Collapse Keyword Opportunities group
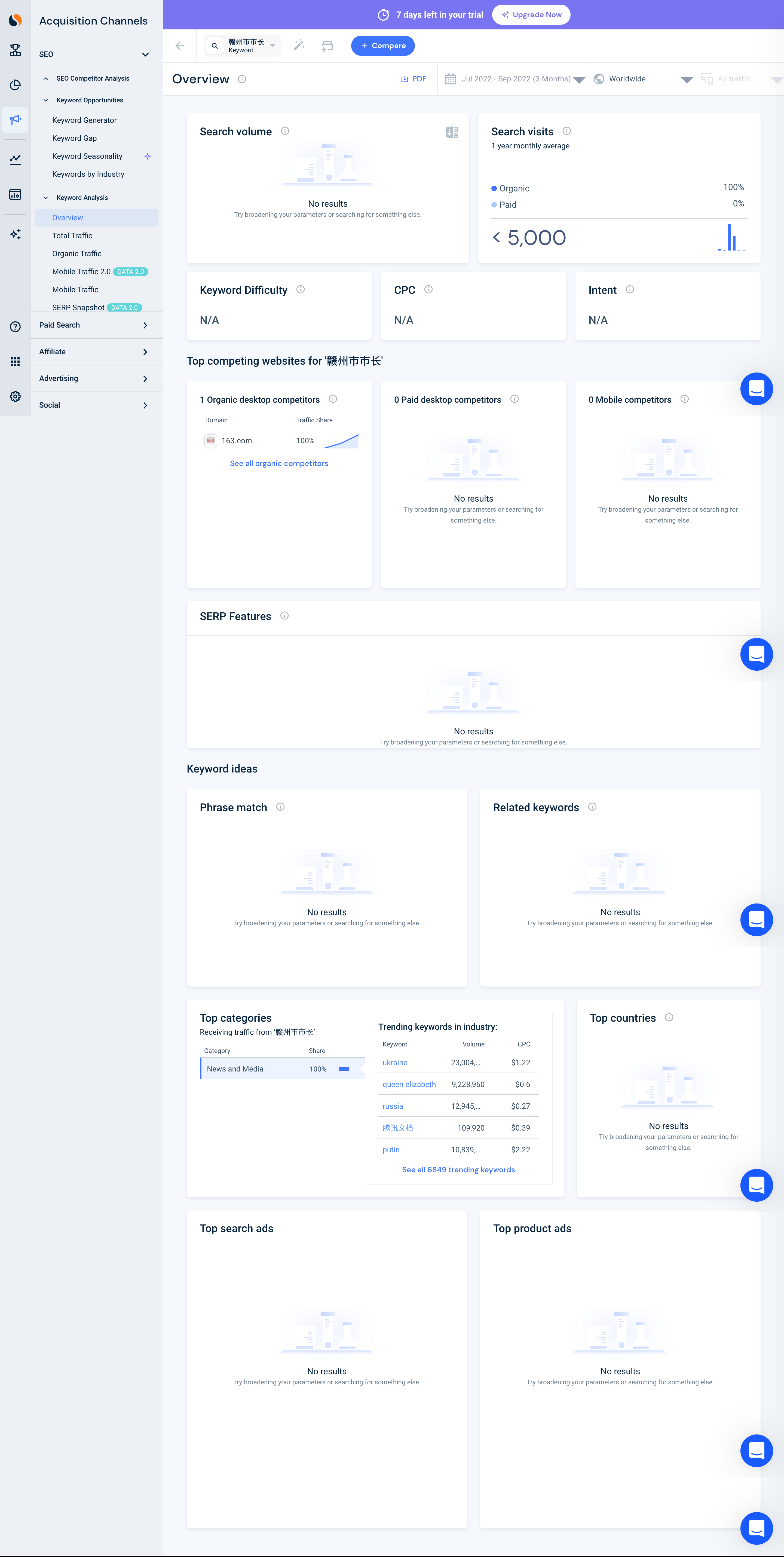 46,100
